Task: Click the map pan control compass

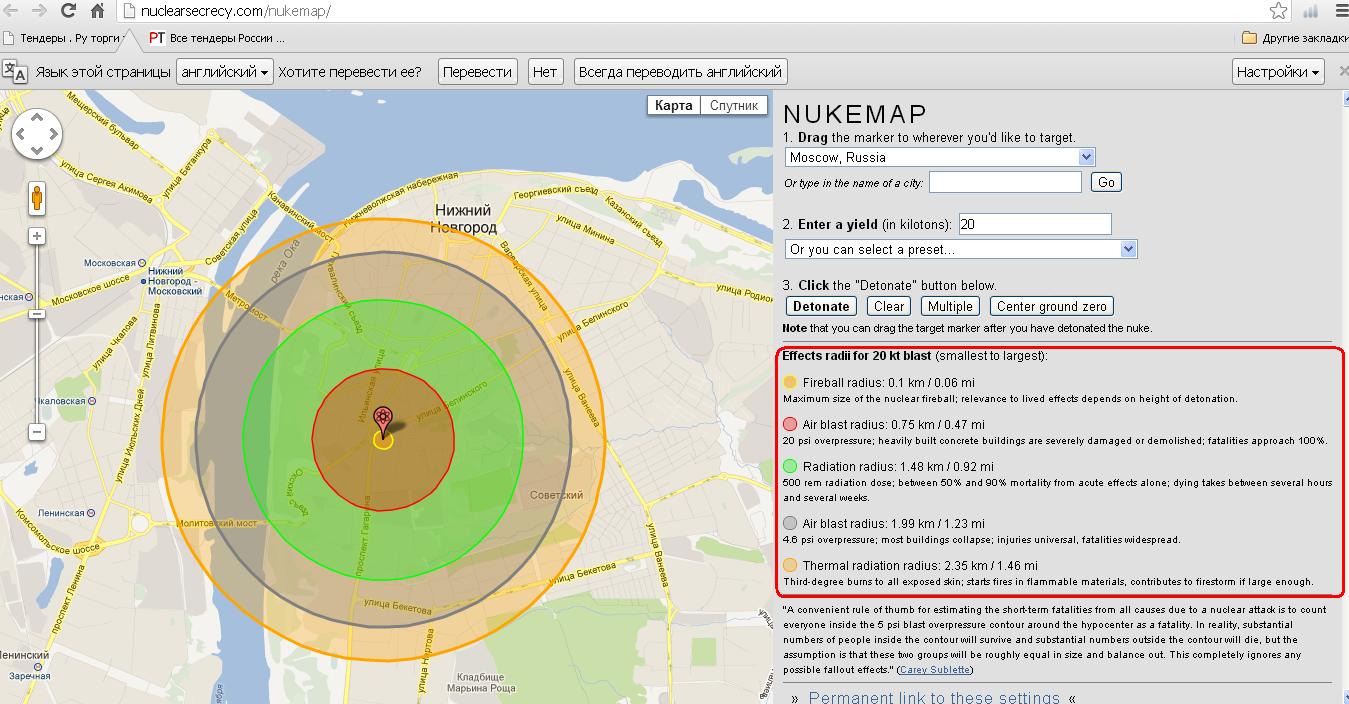Action: 37,135
